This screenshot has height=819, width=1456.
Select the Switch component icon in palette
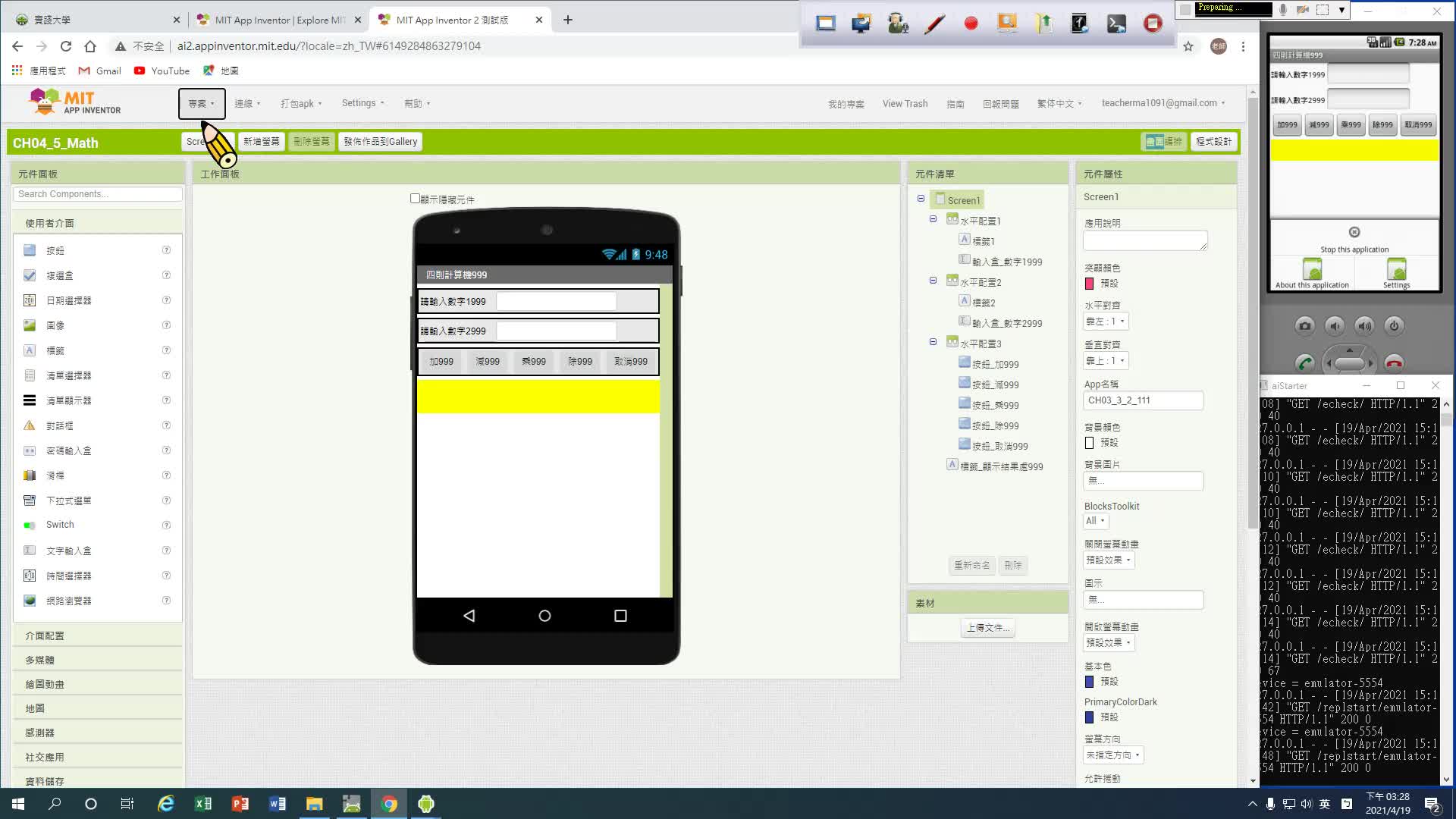click(30, 525)
